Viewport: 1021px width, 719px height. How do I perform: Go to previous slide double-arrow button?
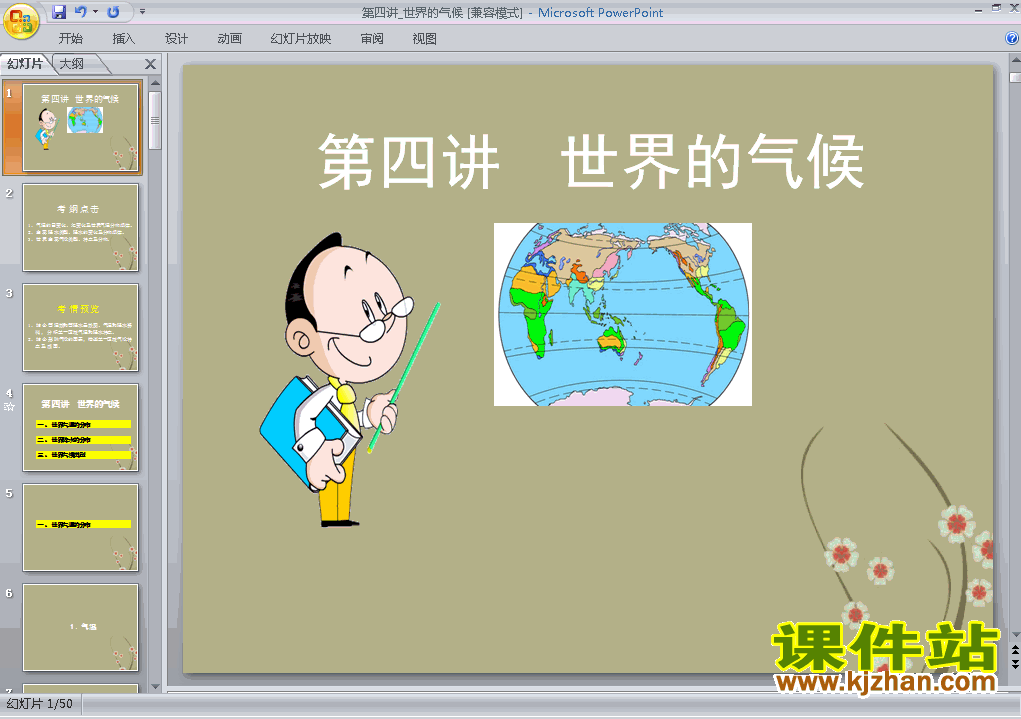click(x=1015, y=650)
